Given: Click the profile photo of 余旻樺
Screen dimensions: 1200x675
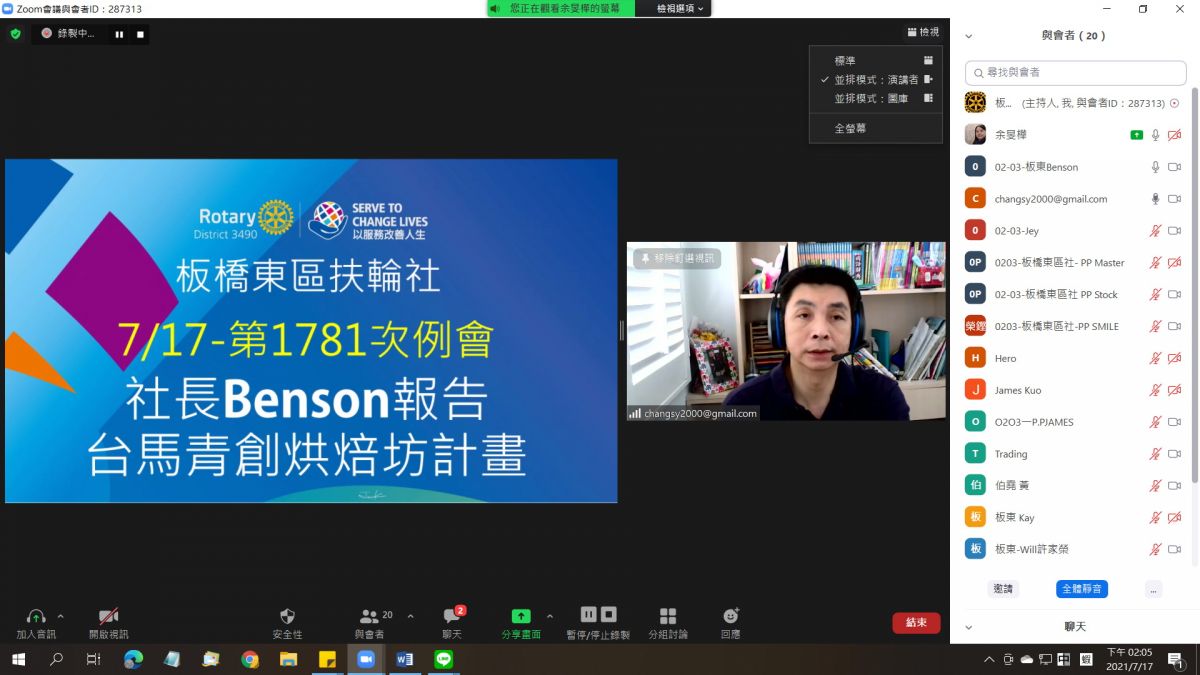Looking at the screenshot, I should [x=975, y=135].
